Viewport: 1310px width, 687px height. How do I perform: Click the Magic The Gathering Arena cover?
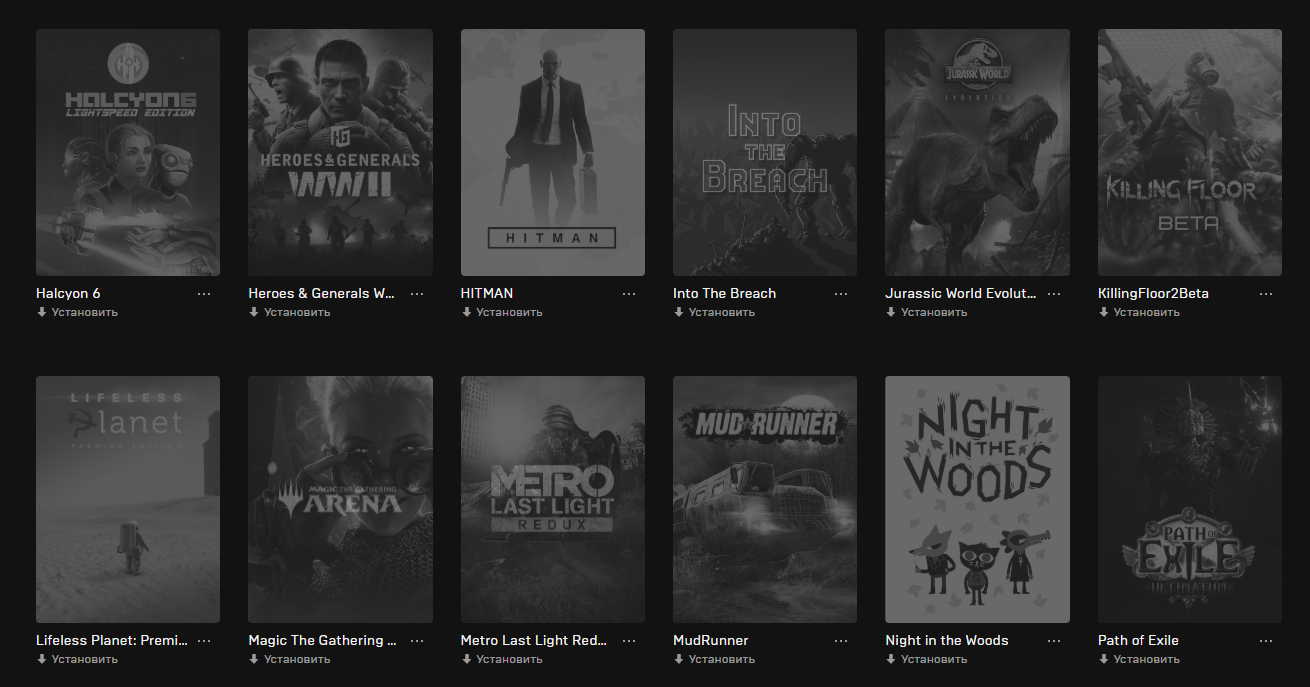tap(340, 499)
